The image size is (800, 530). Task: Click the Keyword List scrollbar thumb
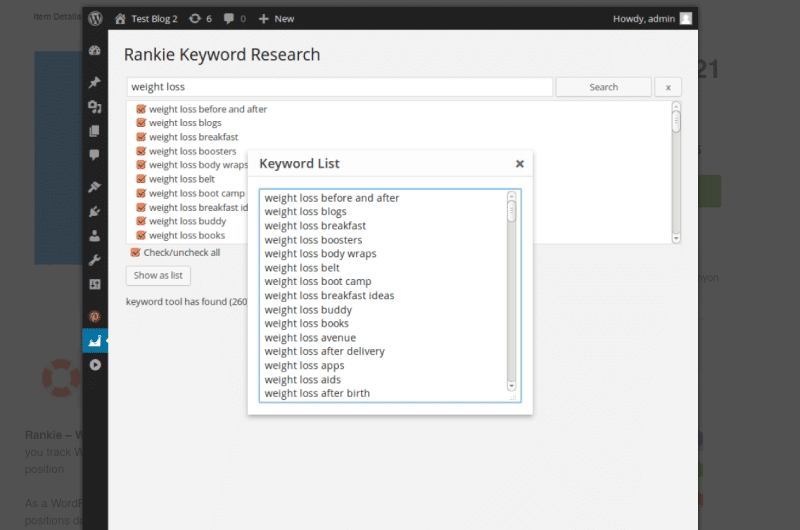pos(512,211)
